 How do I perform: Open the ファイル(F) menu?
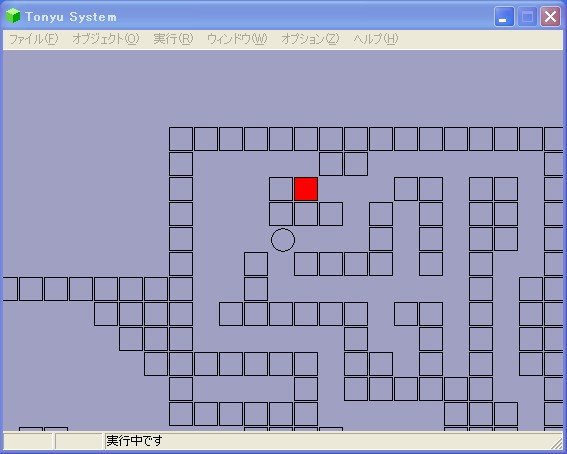point(33,39)
